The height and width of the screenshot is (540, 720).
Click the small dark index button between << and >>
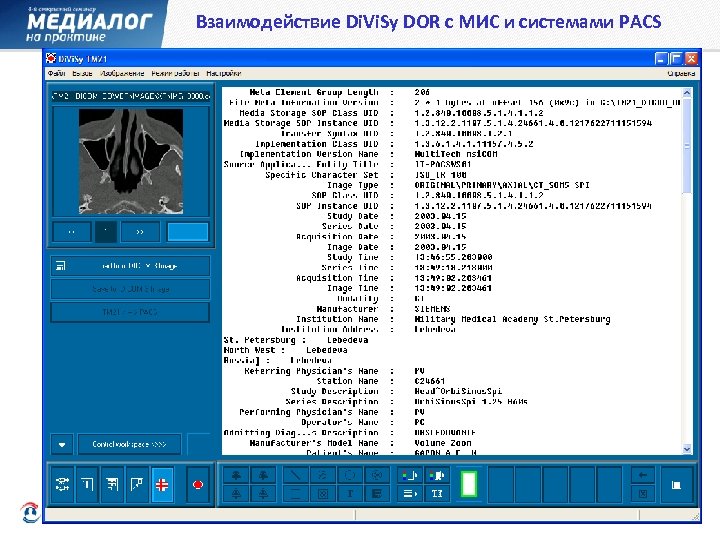(106, 231)
